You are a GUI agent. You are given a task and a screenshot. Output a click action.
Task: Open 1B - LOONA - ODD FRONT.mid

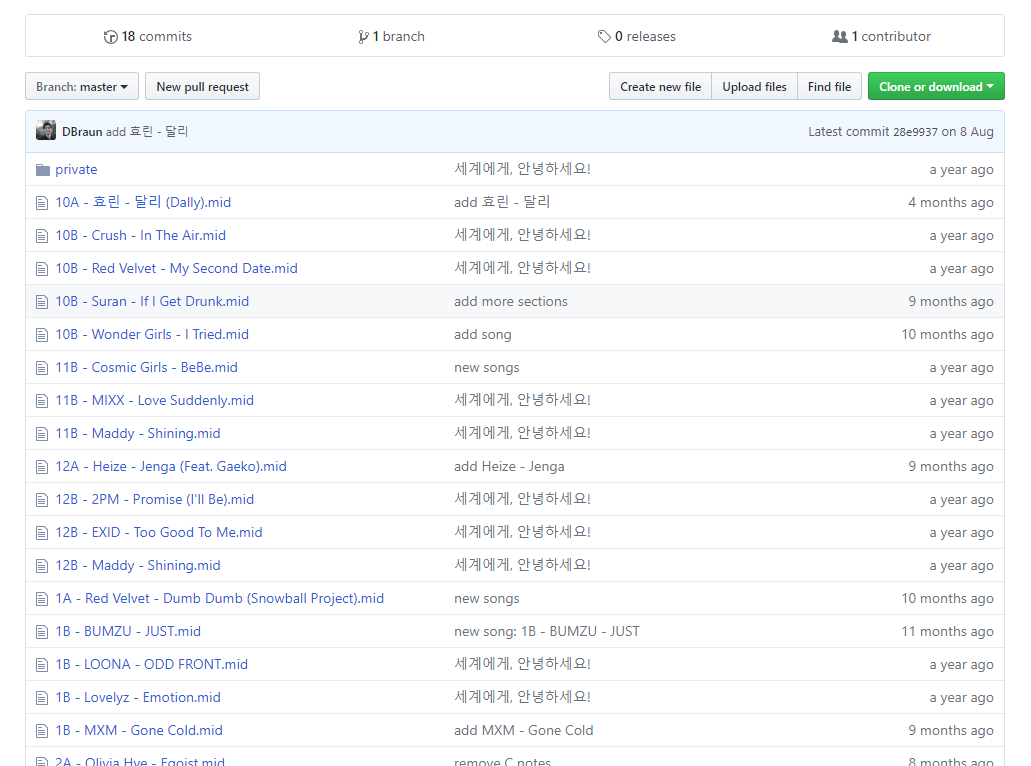click(x=152, y=663)
